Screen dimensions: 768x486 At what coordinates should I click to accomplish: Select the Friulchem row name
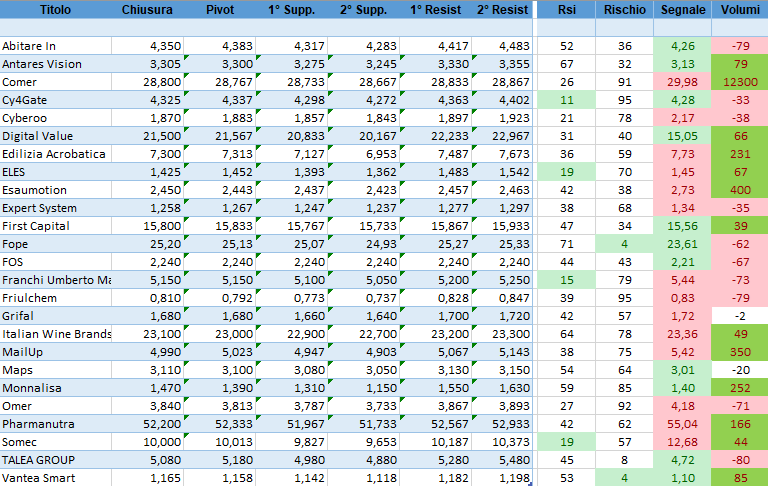coord(55,298)
